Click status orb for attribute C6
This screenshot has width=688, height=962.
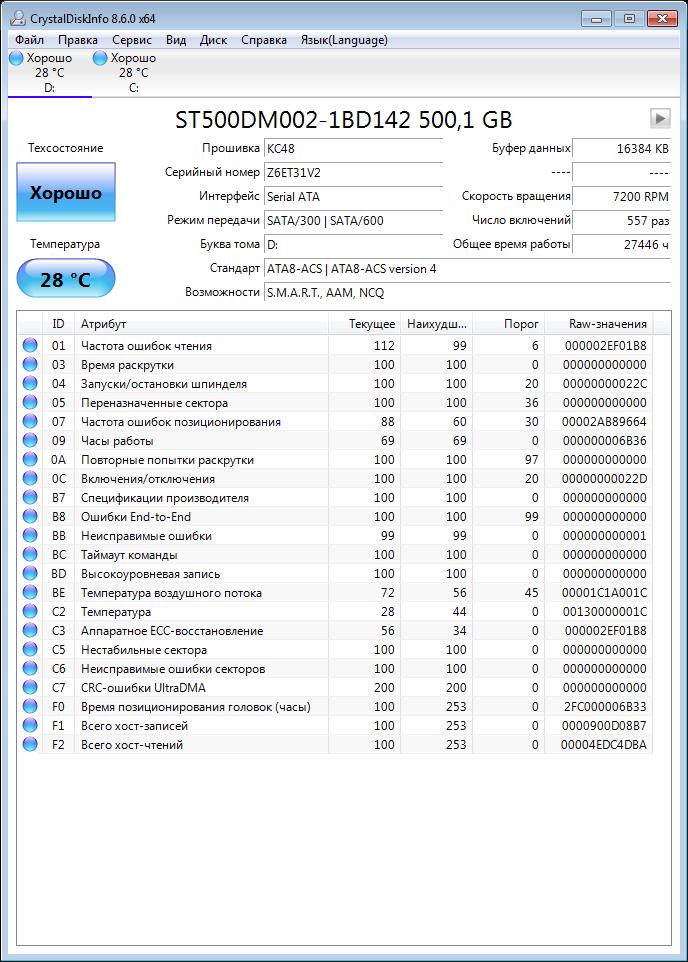[x=29, y=669]
